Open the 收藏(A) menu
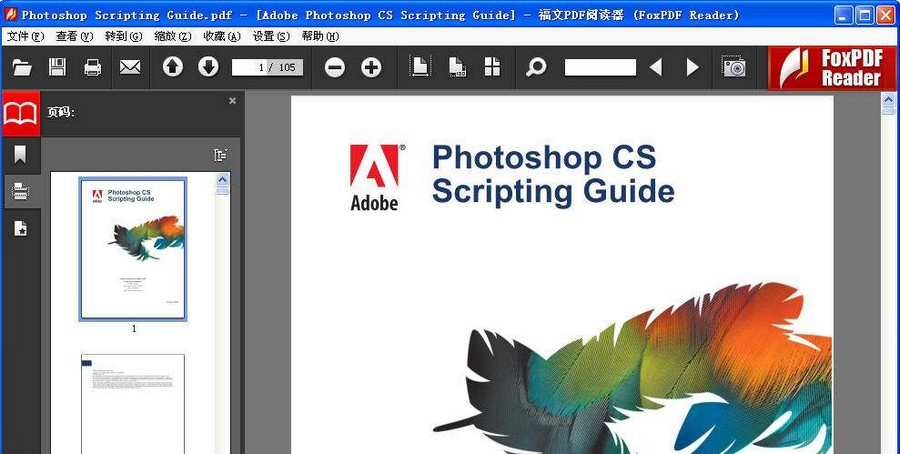The height and width of the screenshot is (454, 900). point(222,37)
